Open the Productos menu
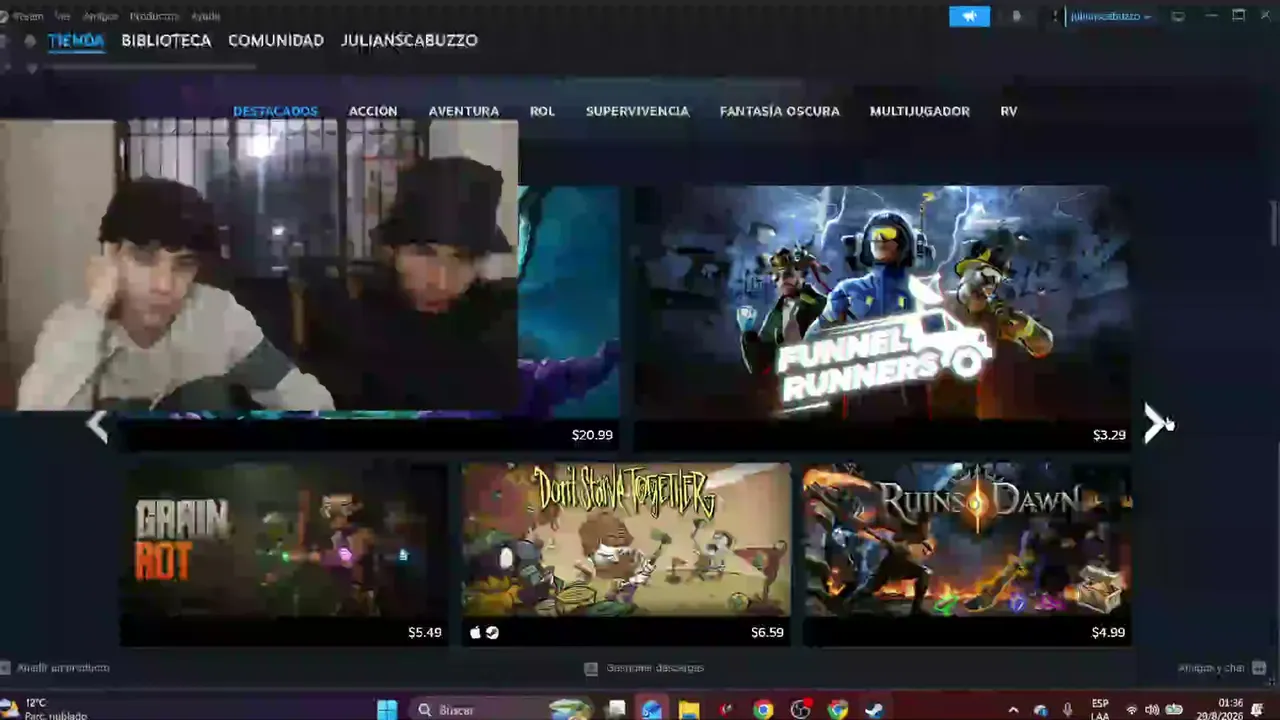Image resolution: width=1280 pixels, height=720 pixels. [154, 16]
